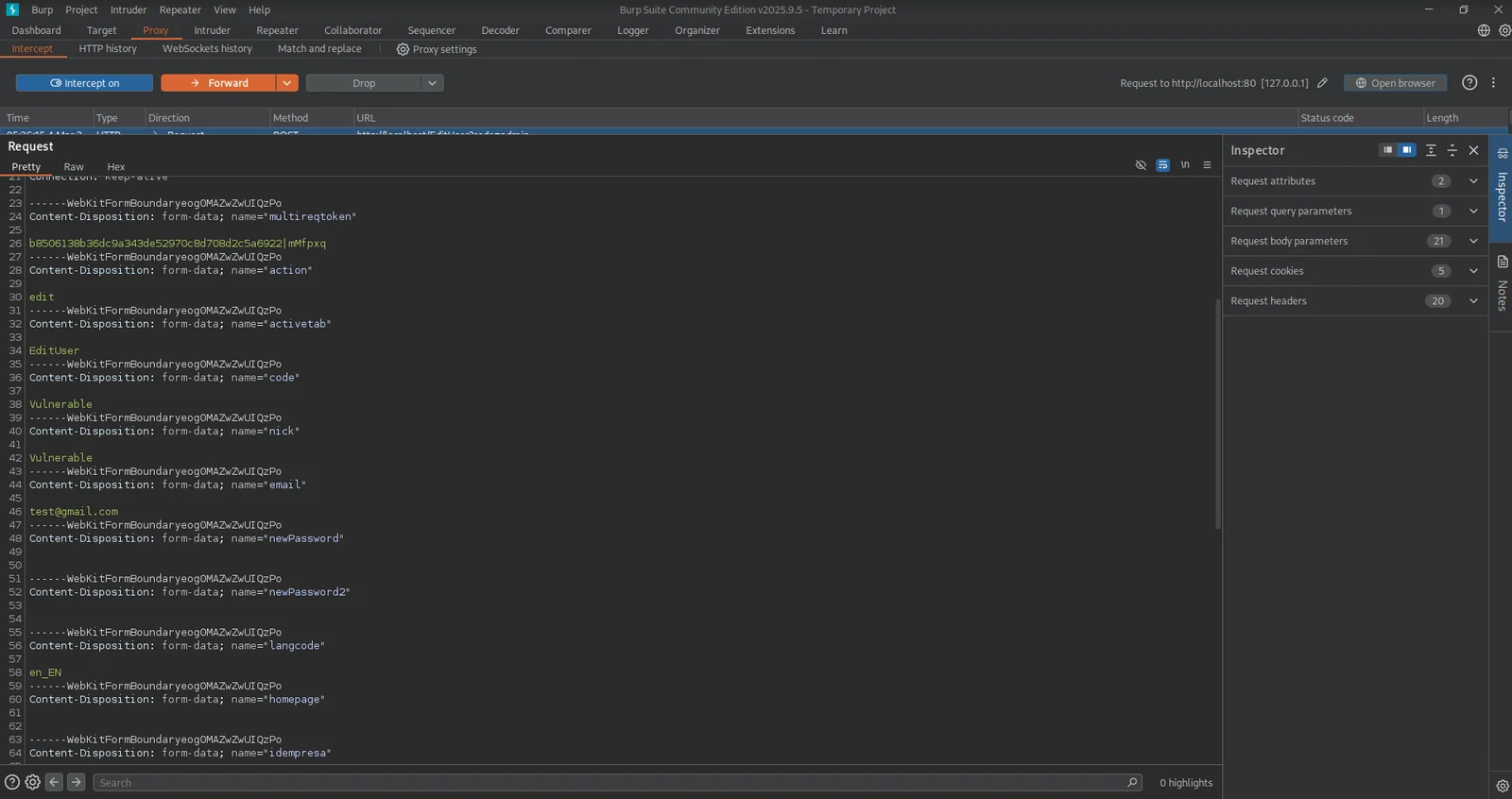Viewport: 1512px width, 799px height.
Task: Switch Inspector to right-docked layout
Action: click(1406, 150)
